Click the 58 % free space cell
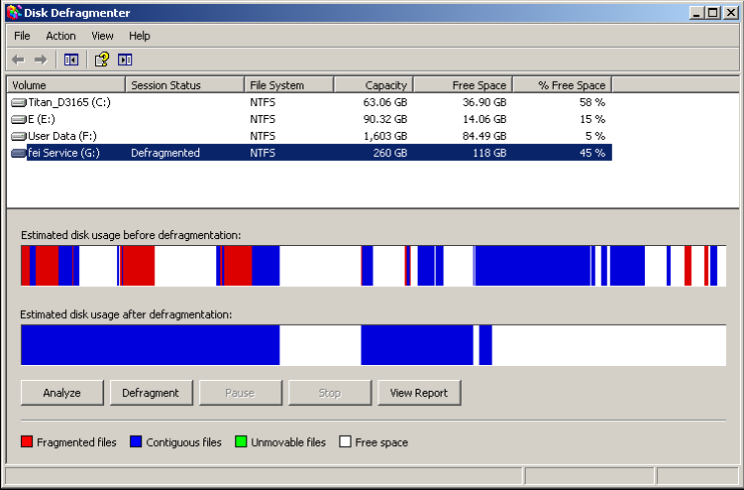 592,102
